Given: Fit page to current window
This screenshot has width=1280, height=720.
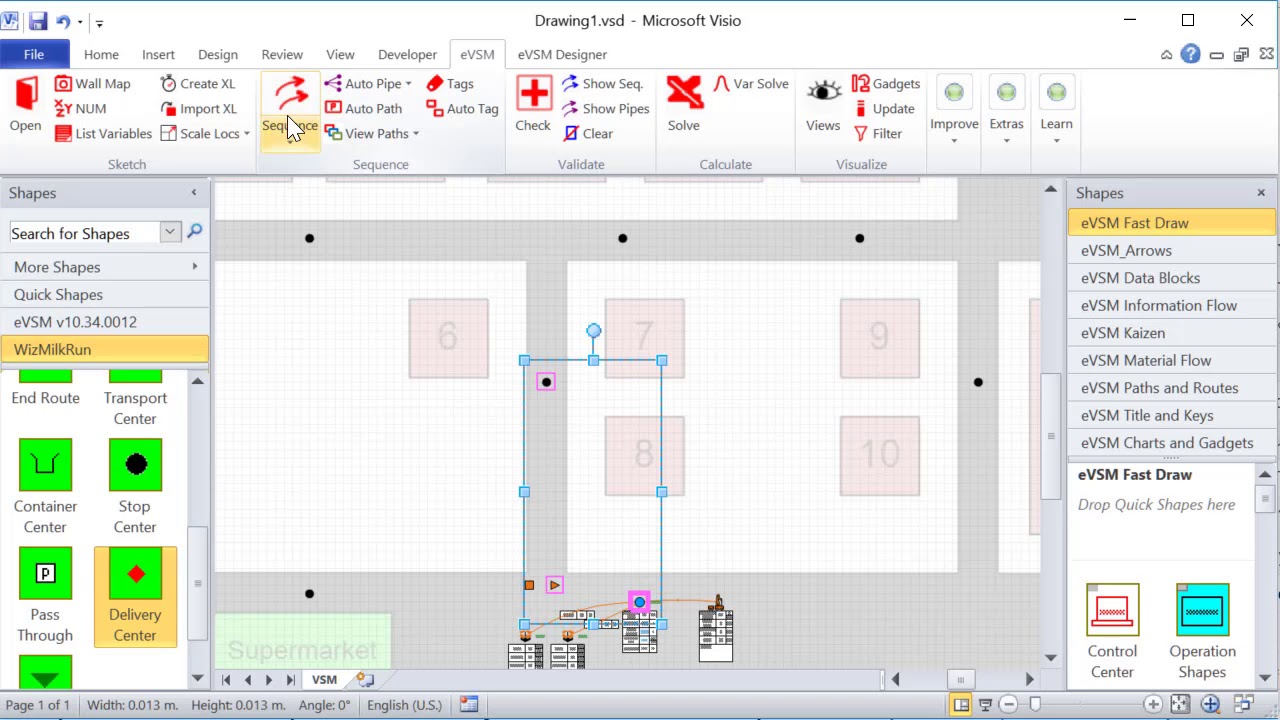Looking at the screenshot, I should pos(1180,705).
